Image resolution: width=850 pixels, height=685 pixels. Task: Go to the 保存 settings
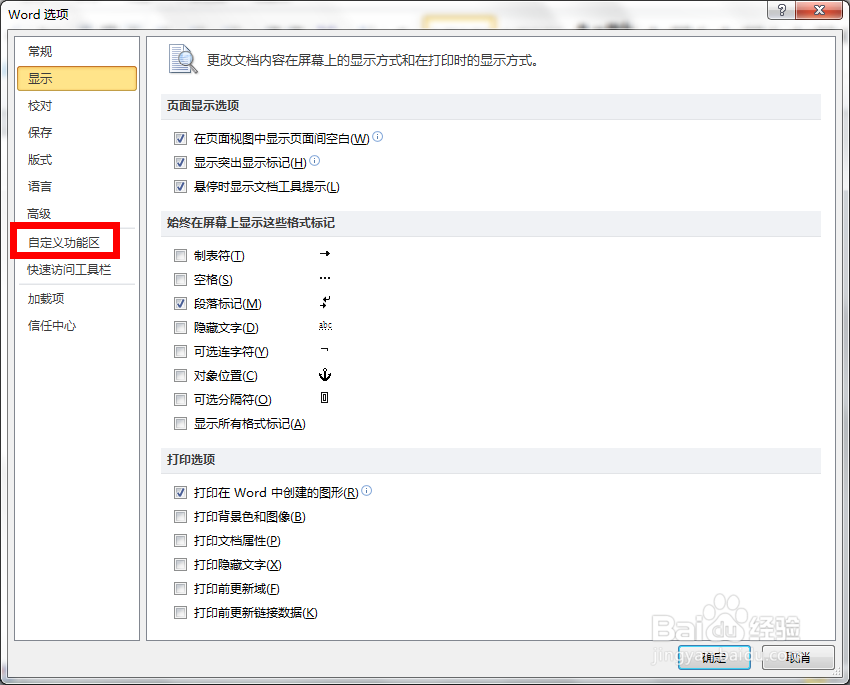coord(40,133)
